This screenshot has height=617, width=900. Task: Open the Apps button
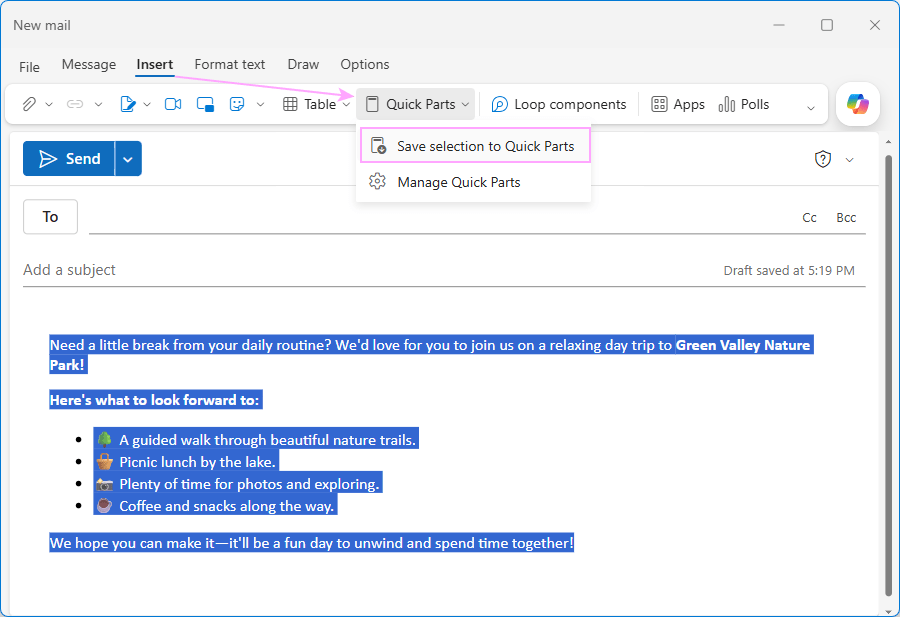tap(677, 104)
